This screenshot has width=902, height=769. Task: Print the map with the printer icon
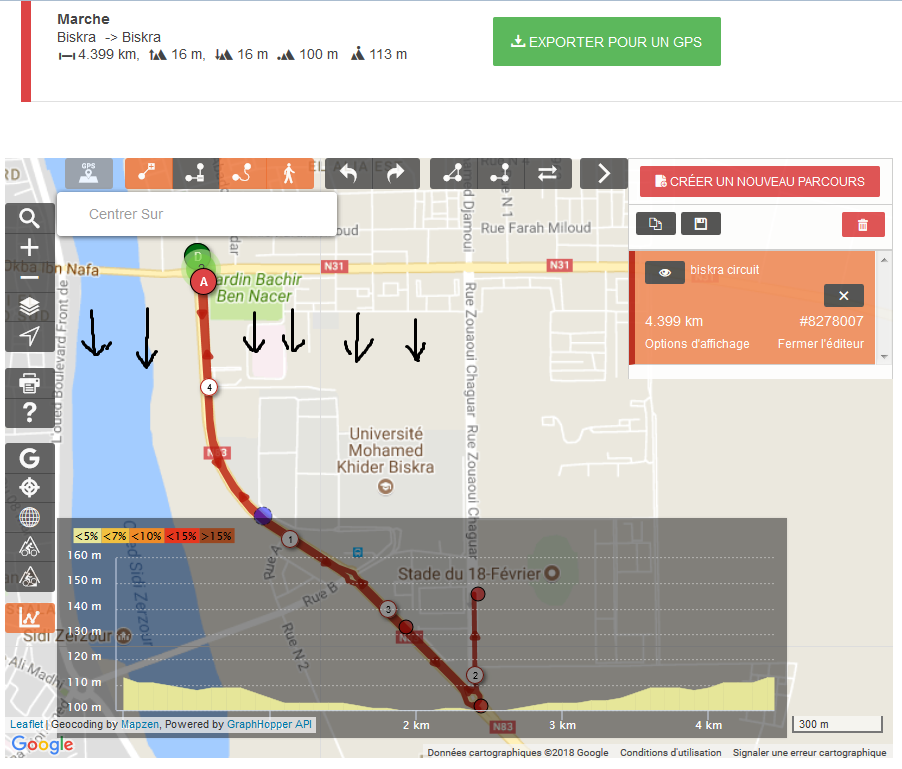[x=29, y=382]
